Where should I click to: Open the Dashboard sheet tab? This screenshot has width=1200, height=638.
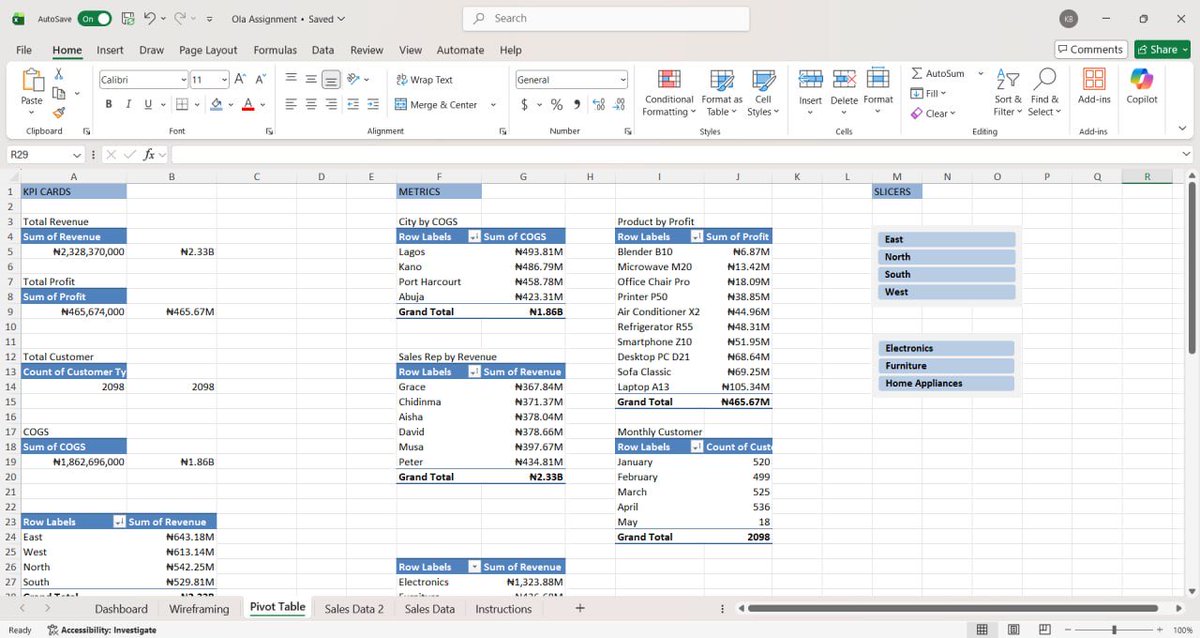[x=121, y=609]
